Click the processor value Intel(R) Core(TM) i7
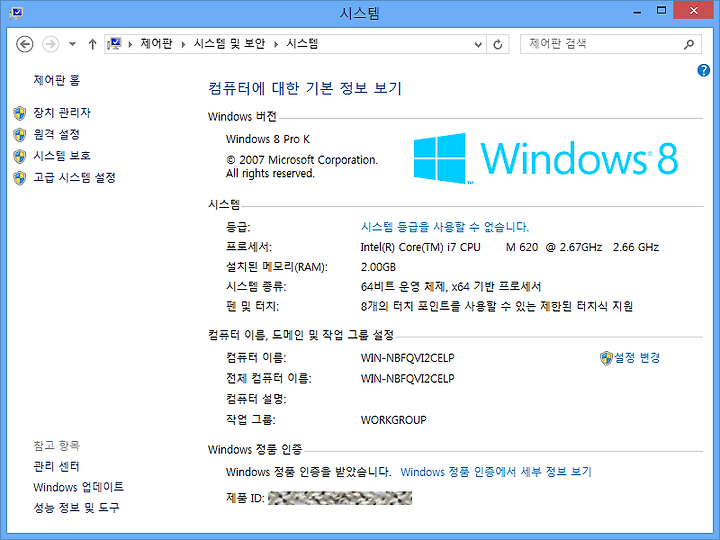720x540 pixels. click(510, 247)
